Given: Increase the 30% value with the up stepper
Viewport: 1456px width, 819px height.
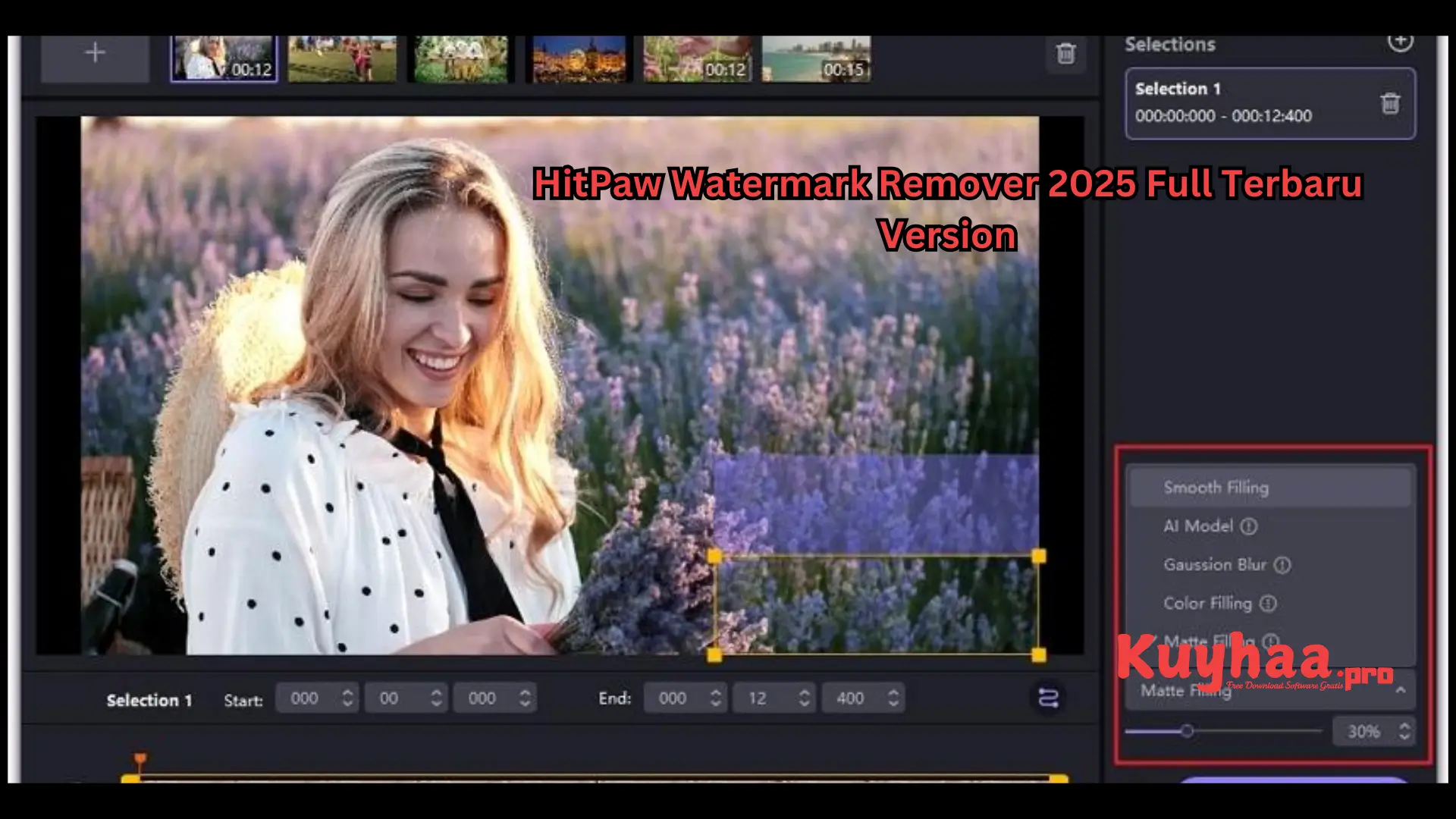Looking at the screenshot, I should (x=1404, y=726).
